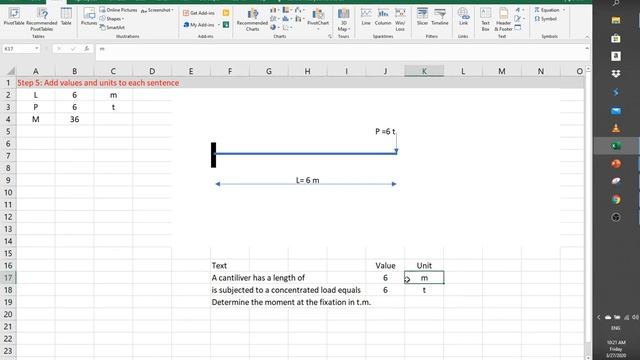Confirm entry with formula bar checkmark
The height and width of the screenshot is (360, 640).
coord(73,49)
